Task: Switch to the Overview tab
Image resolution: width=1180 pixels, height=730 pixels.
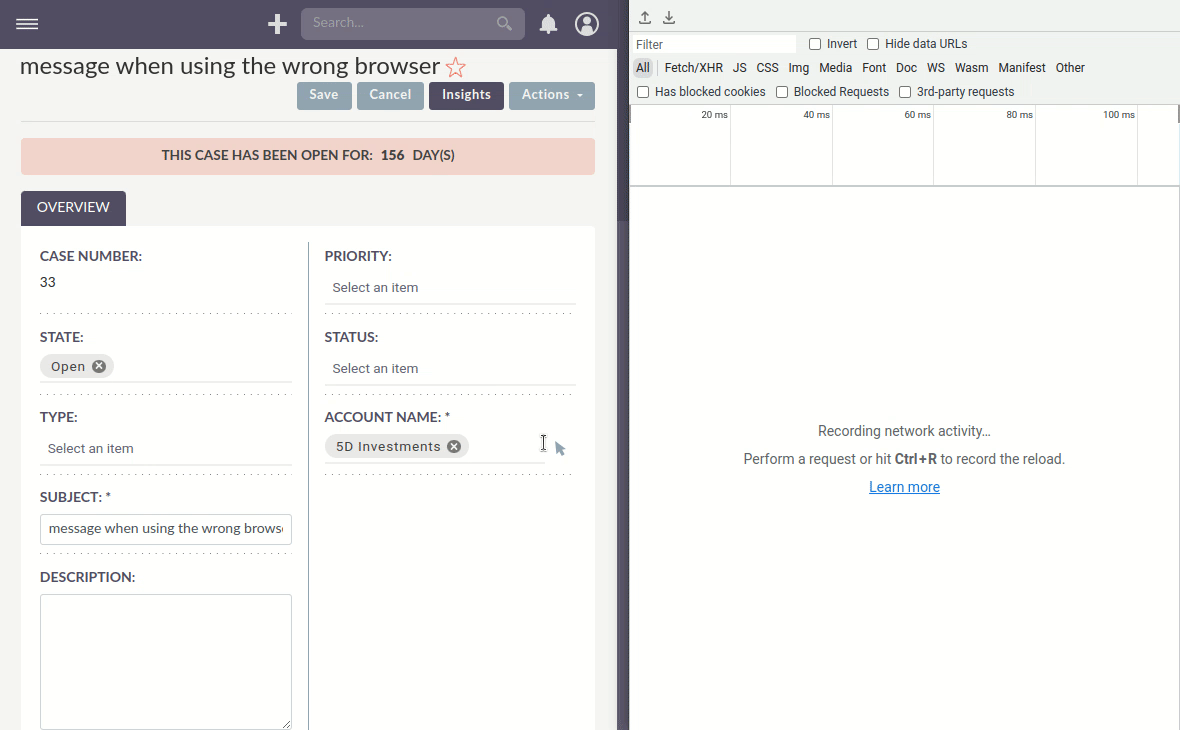Action: [72, 207]
